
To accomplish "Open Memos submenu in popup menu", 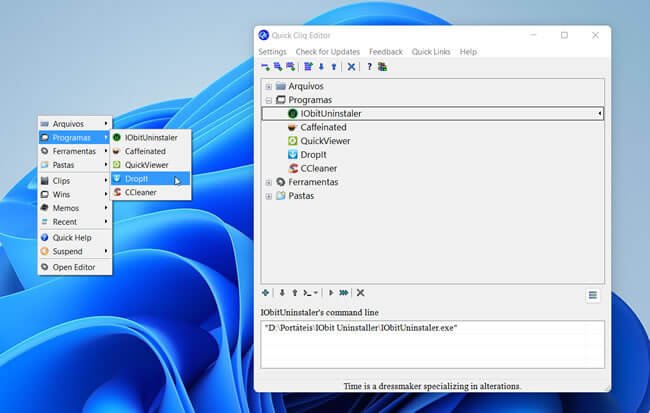I will click(x=75, y=208).
